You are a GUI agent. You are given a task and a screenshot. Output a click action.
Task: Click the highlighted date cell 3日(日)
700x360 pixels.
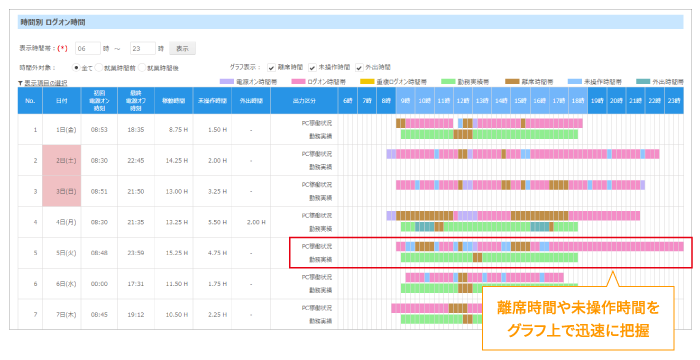[62, 191]
